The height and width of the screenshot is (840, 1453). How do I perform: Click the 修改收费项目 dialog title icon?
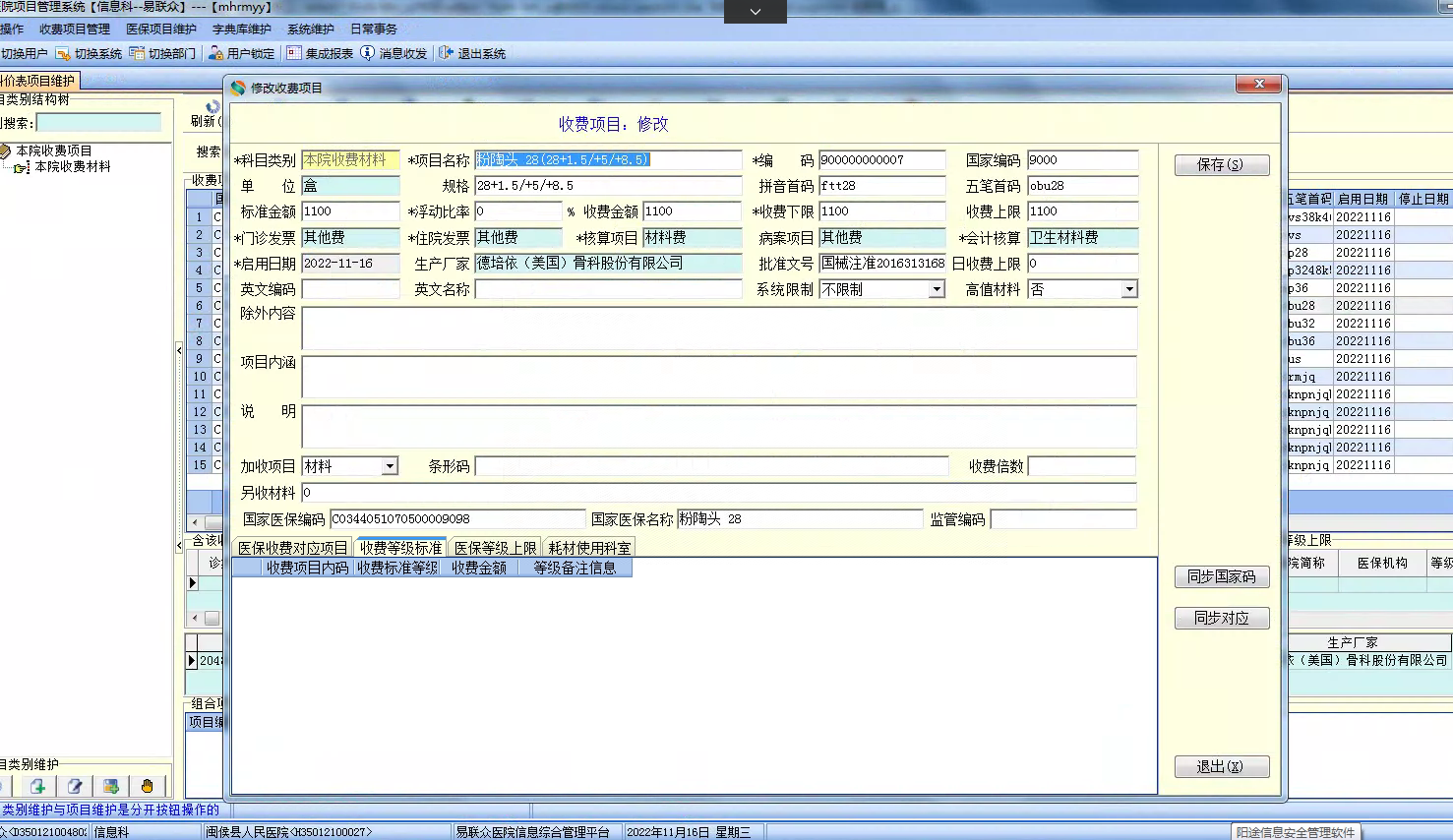pos(238,88)
